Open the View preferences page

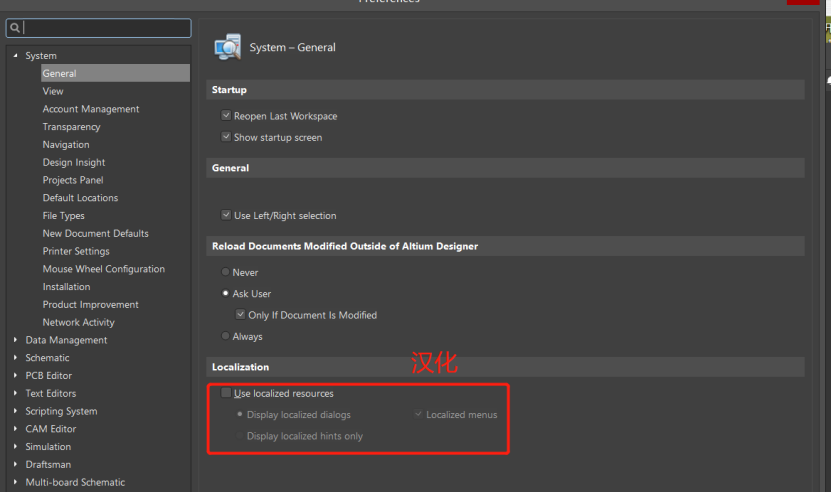click(x=53, y=91)
